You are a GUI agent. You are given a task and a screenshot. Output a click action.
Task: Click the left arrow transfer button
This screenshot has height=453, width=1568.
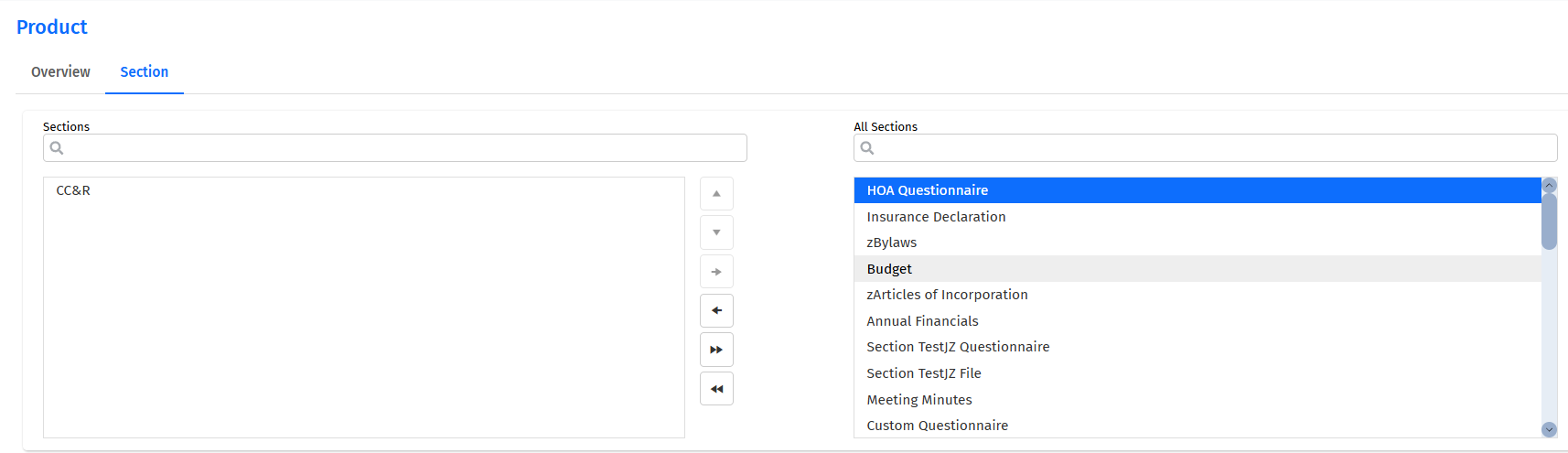pyautogui.click(x=716, y=311)
